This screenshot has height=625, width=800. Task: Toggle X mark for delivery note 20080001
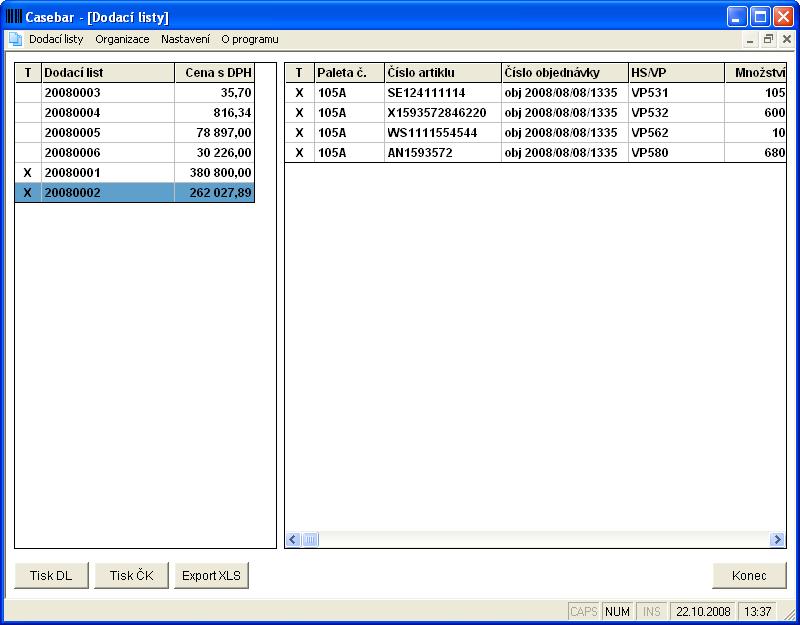point(28,172)
